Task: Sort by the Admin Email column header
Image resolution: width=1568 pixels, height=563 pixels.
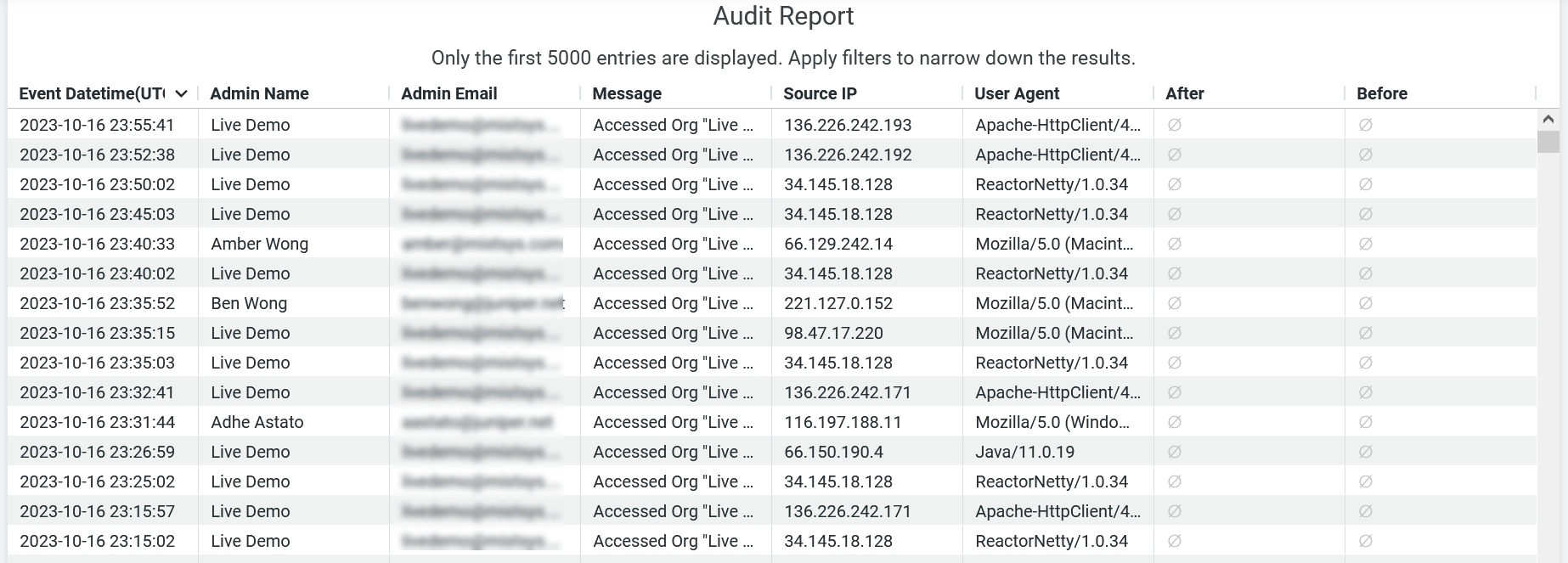Action: 448,93
